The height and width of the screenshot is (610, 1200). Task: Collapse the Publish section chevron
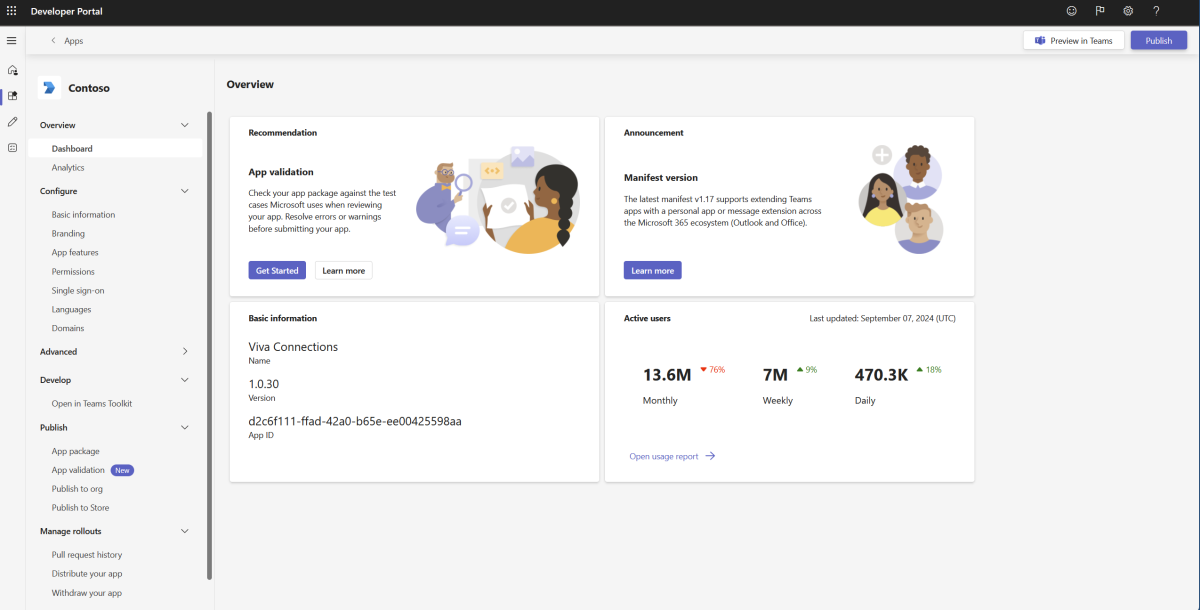[x=184, y=427]
